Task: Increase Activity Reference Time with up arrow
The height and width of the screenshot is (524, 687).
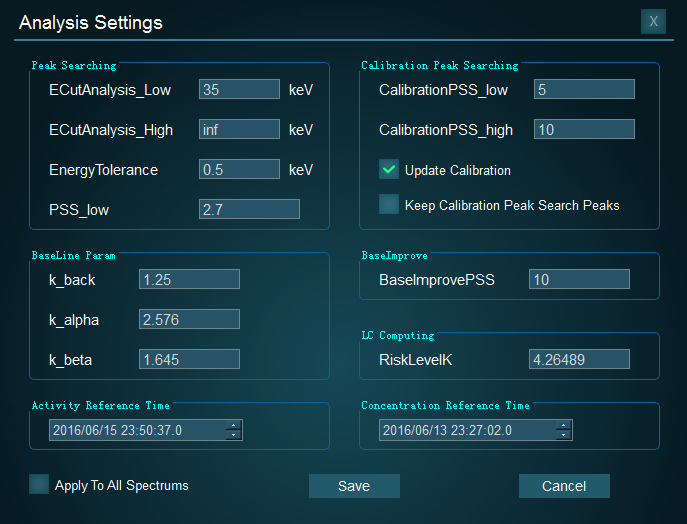Action: (234, 425)
